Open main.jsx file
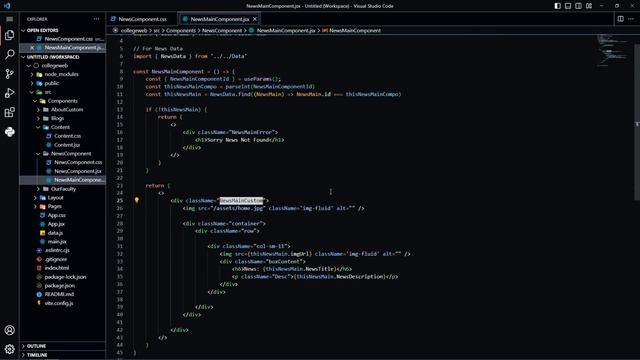The image size is (640, 360). point(57,242)
